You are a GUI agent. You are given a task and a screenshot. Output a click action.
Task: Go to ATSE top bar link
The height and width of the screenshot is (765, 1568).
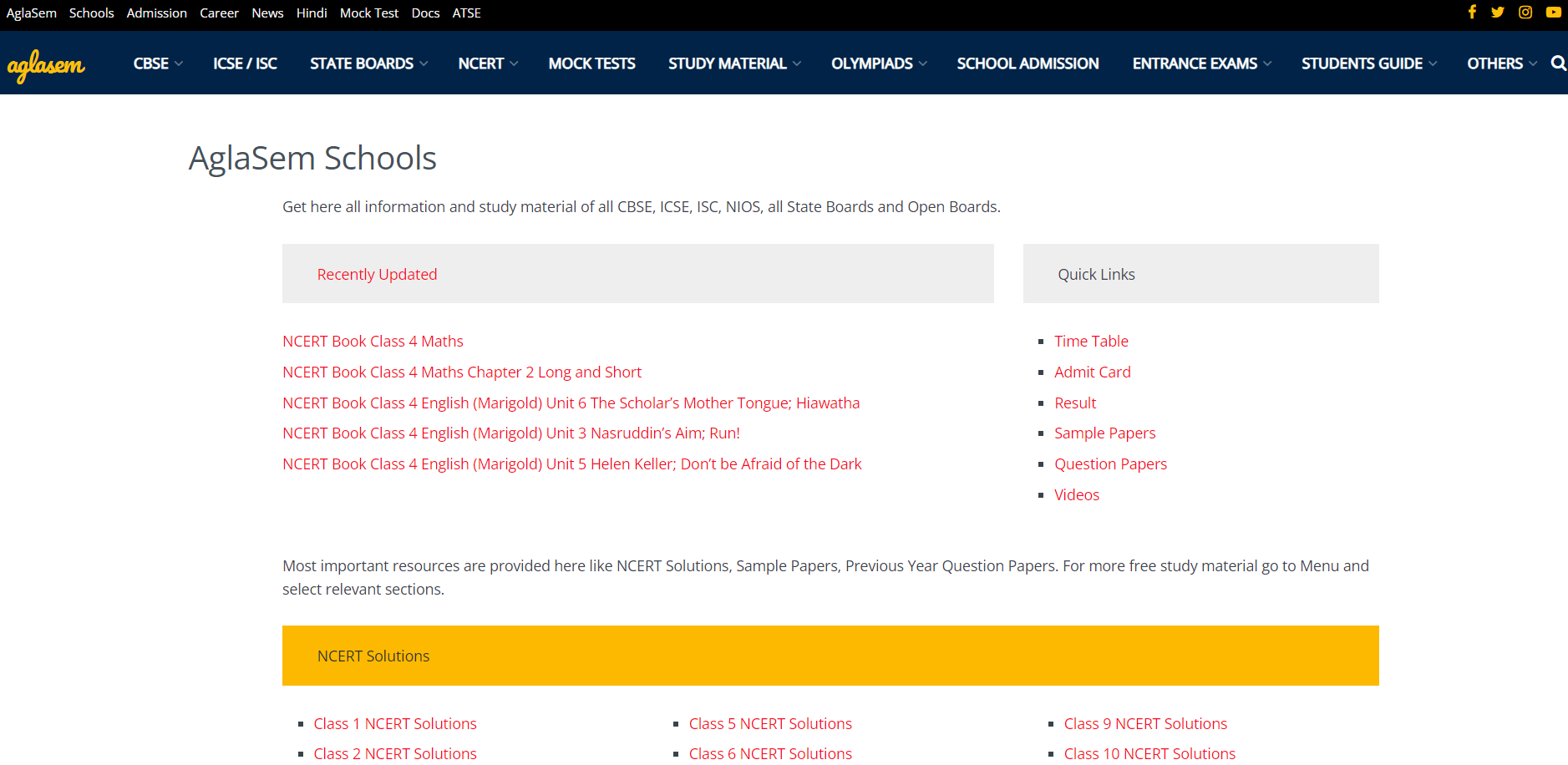point(466,13)
